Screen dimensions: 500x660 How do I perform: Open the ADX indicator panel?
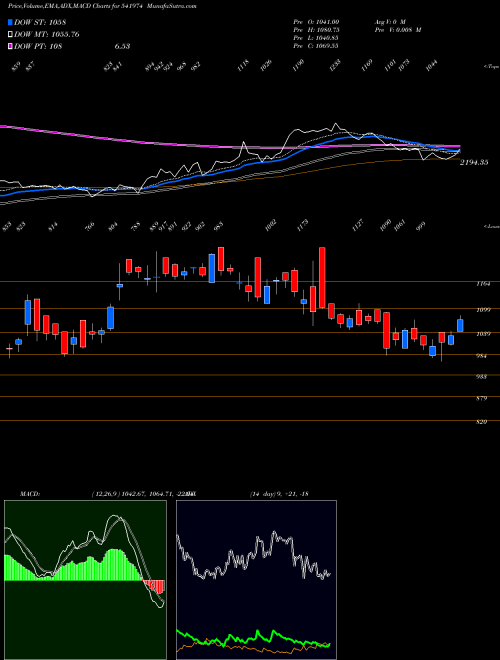coord(256,580)
